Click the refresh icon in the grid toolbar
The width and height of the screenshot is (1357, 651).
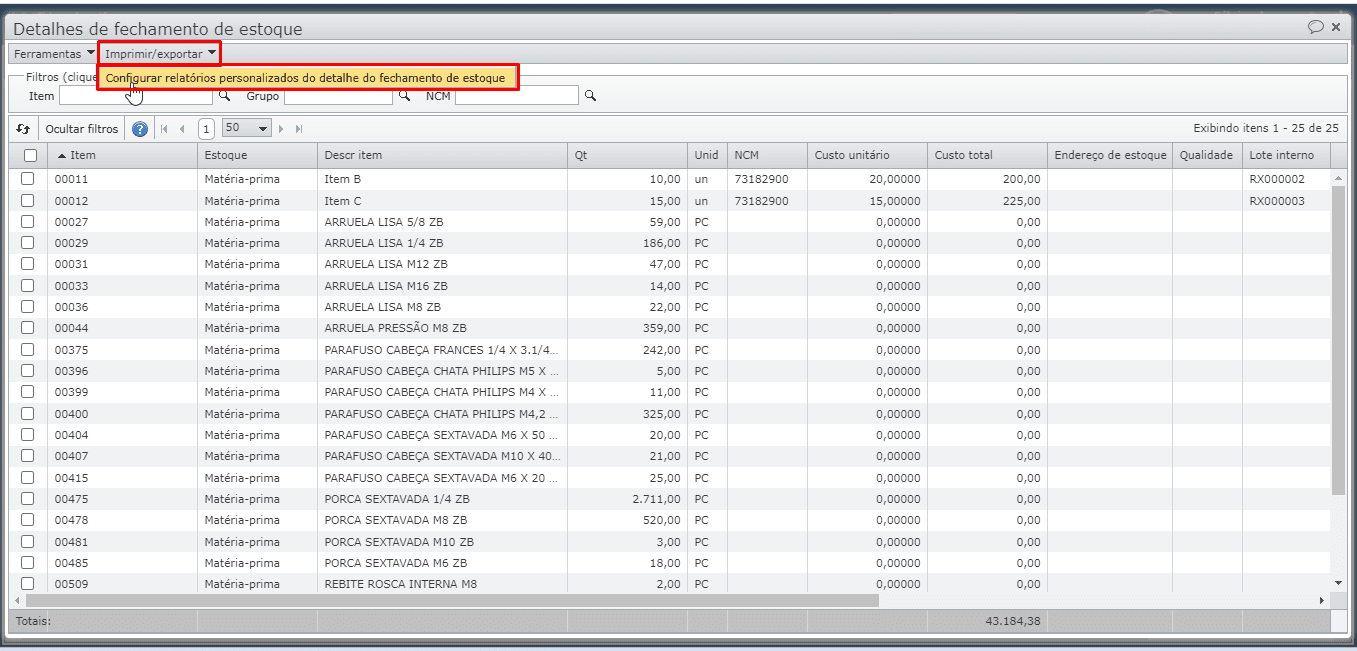click(23, 129)
